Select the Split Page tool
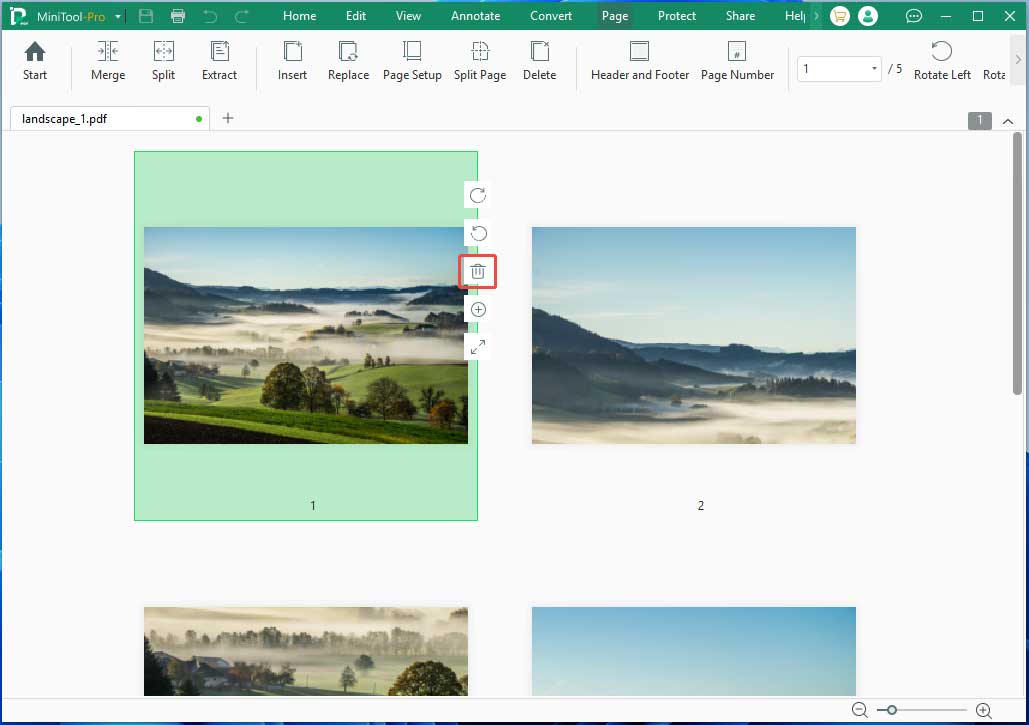 click(480, 61)
